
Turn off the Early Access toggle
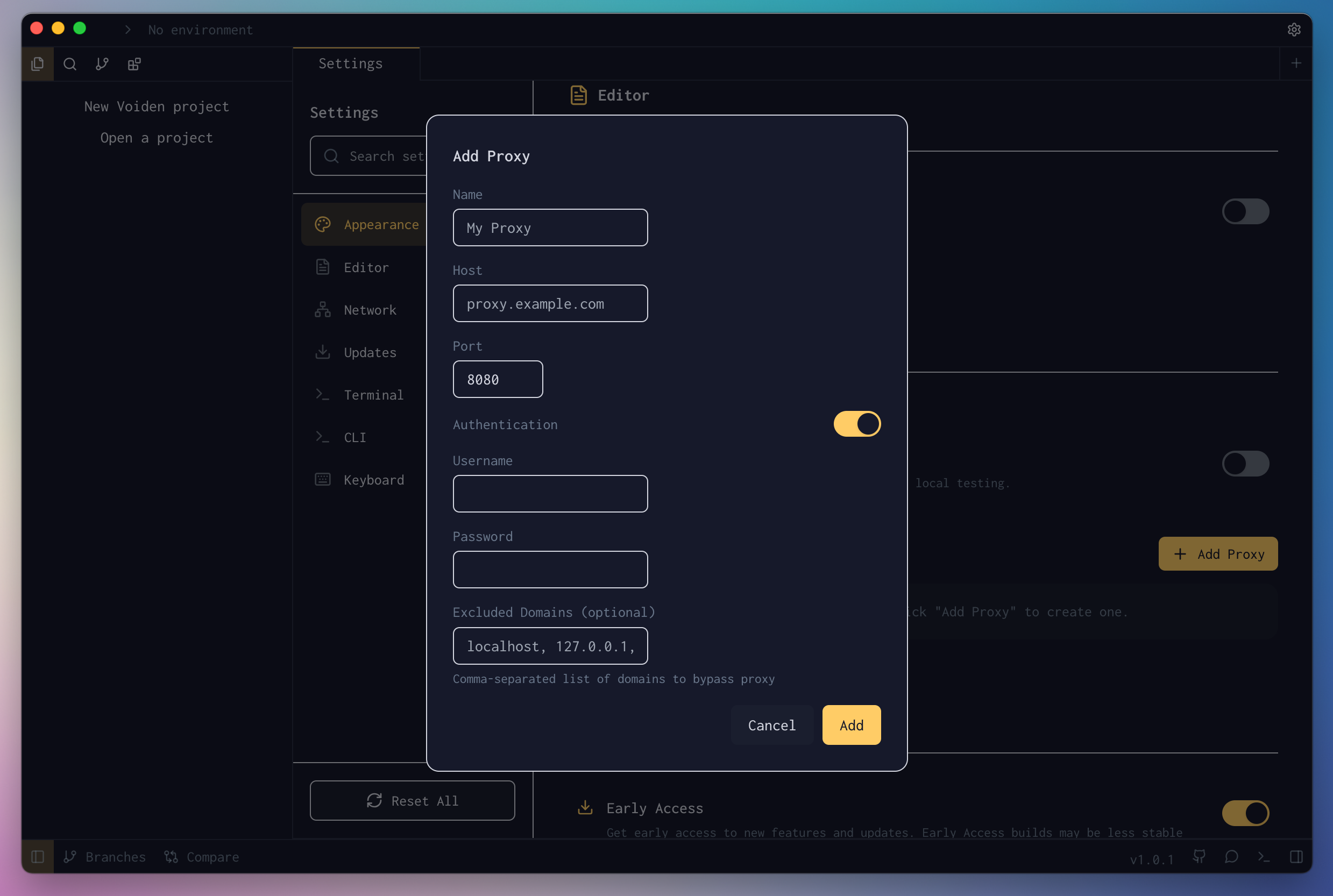(x=1246, y=813)
